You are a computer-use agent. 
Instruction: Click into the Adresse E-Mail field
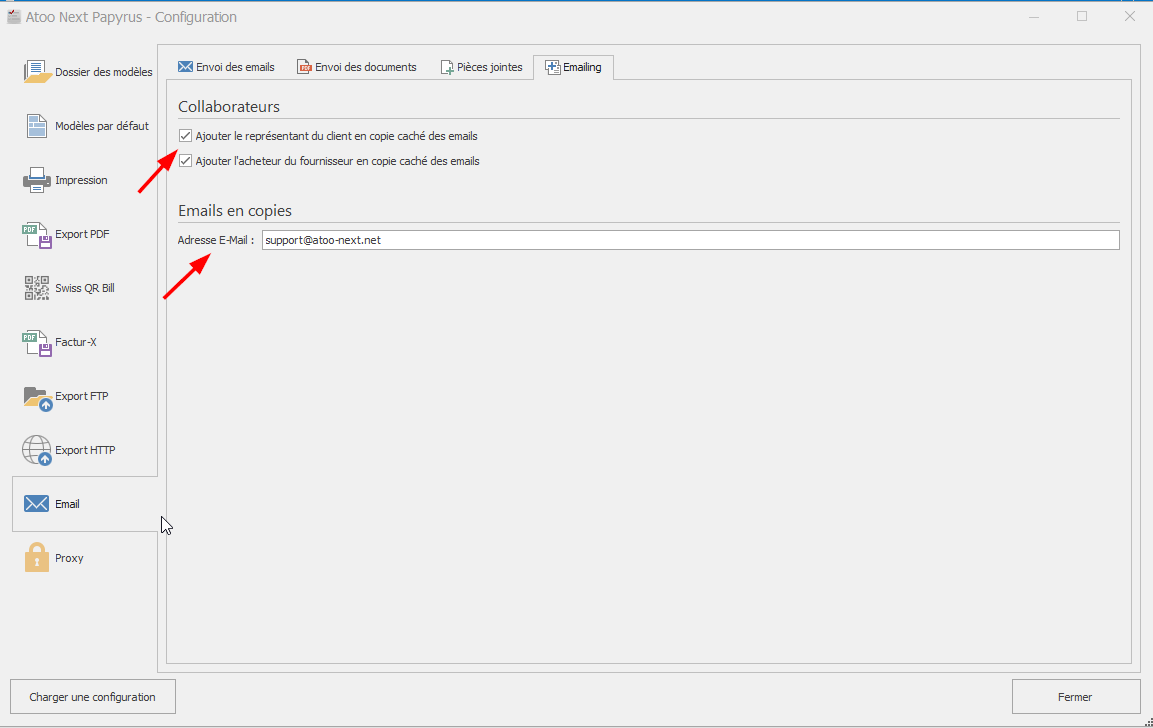point(690,240)
